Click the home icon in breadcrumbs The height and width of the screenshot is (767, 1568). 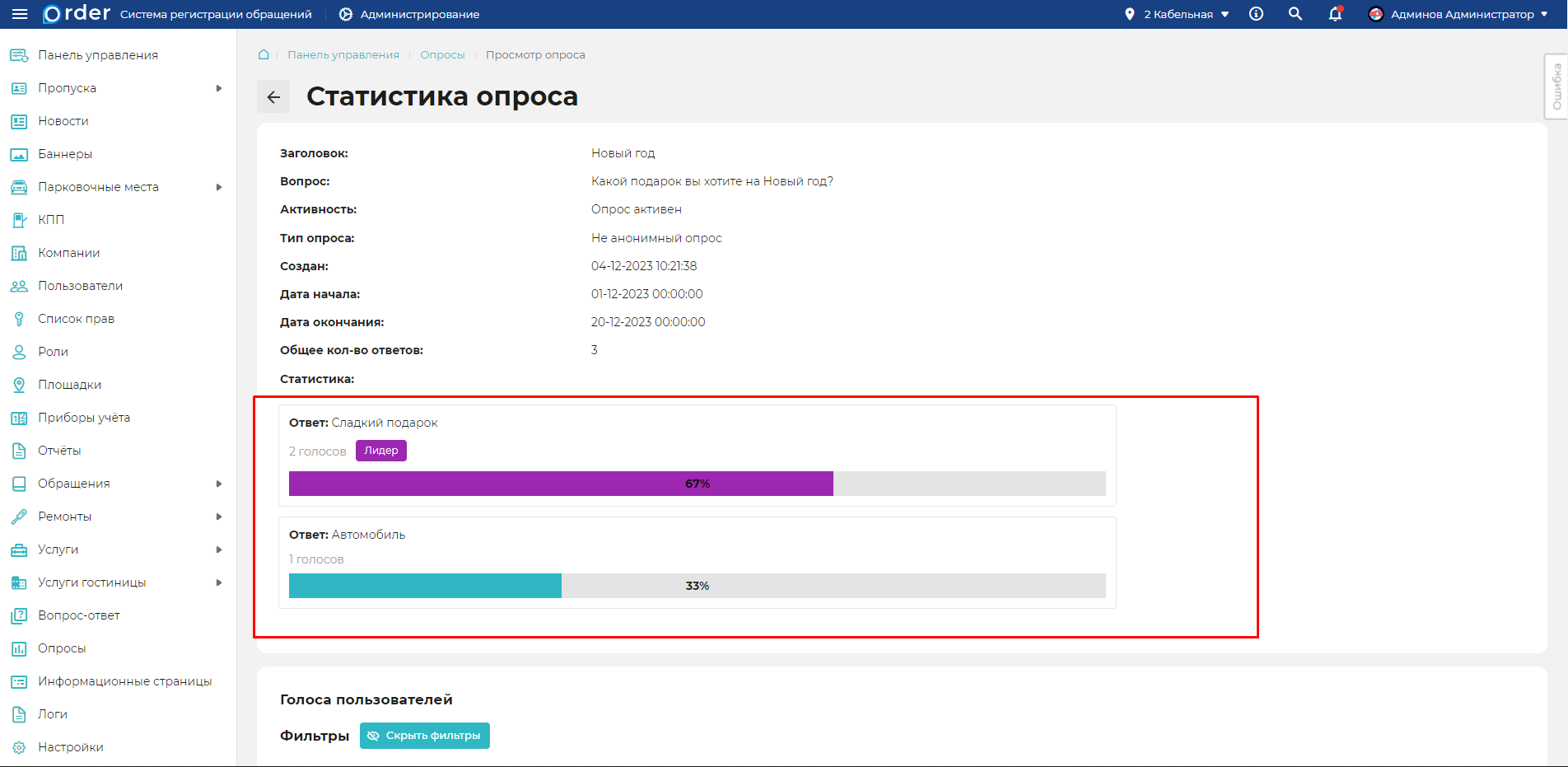(x=264, y=54)
